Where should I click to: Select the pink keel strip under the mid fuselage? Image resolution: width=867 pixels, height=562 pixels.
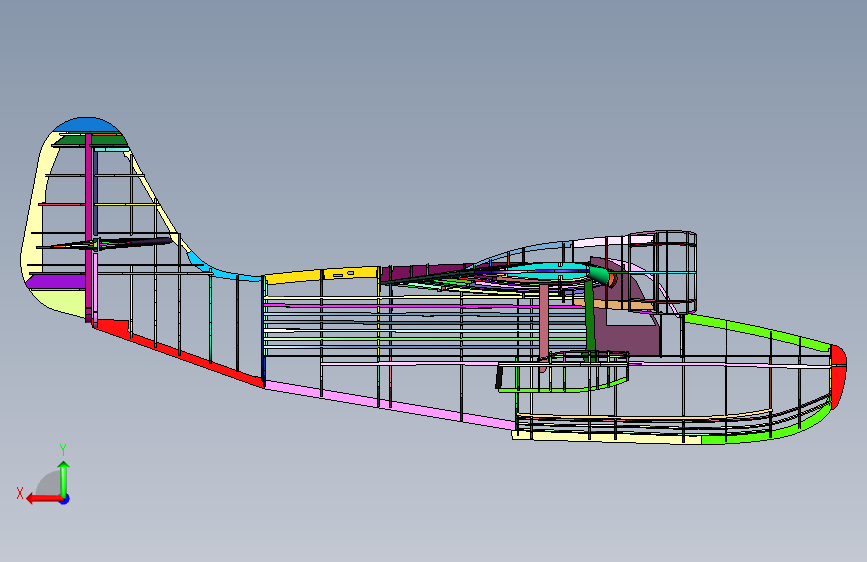click(x=389, y=405)
